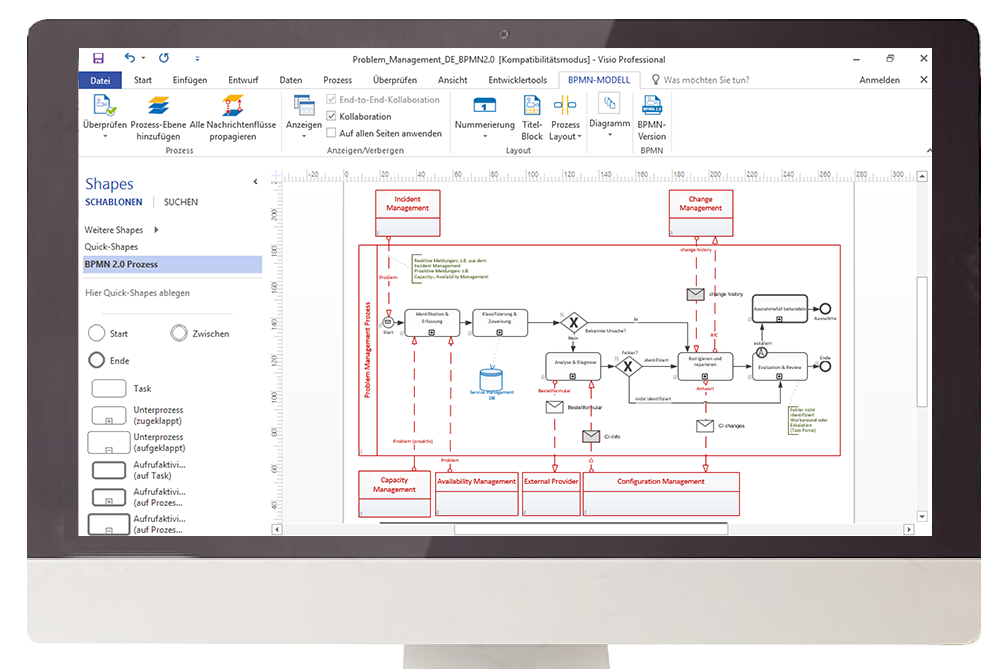The image size is (1000, 669).
Task: Toggle End-to-End-Kollaboration checkbox
Action: click(331, 99)
